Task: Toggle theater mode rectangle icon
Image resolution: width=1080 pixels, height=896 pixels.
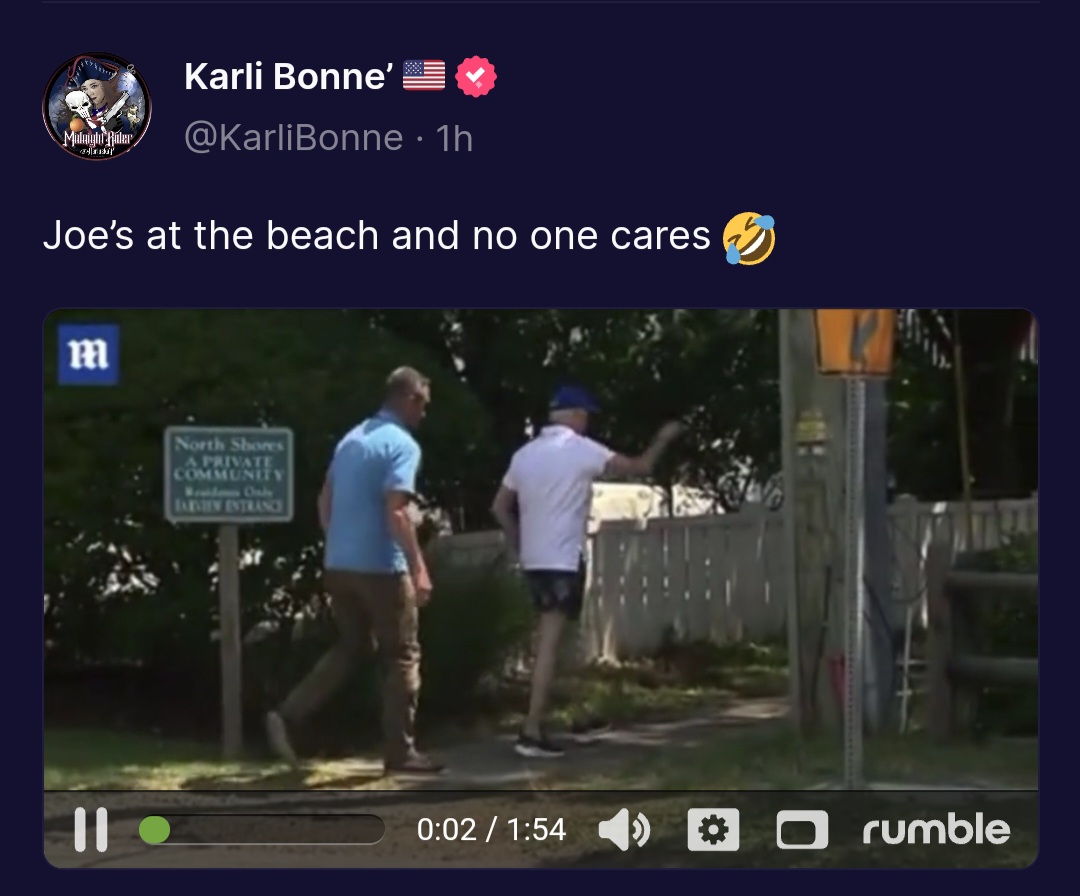Action: pos(802,830)
